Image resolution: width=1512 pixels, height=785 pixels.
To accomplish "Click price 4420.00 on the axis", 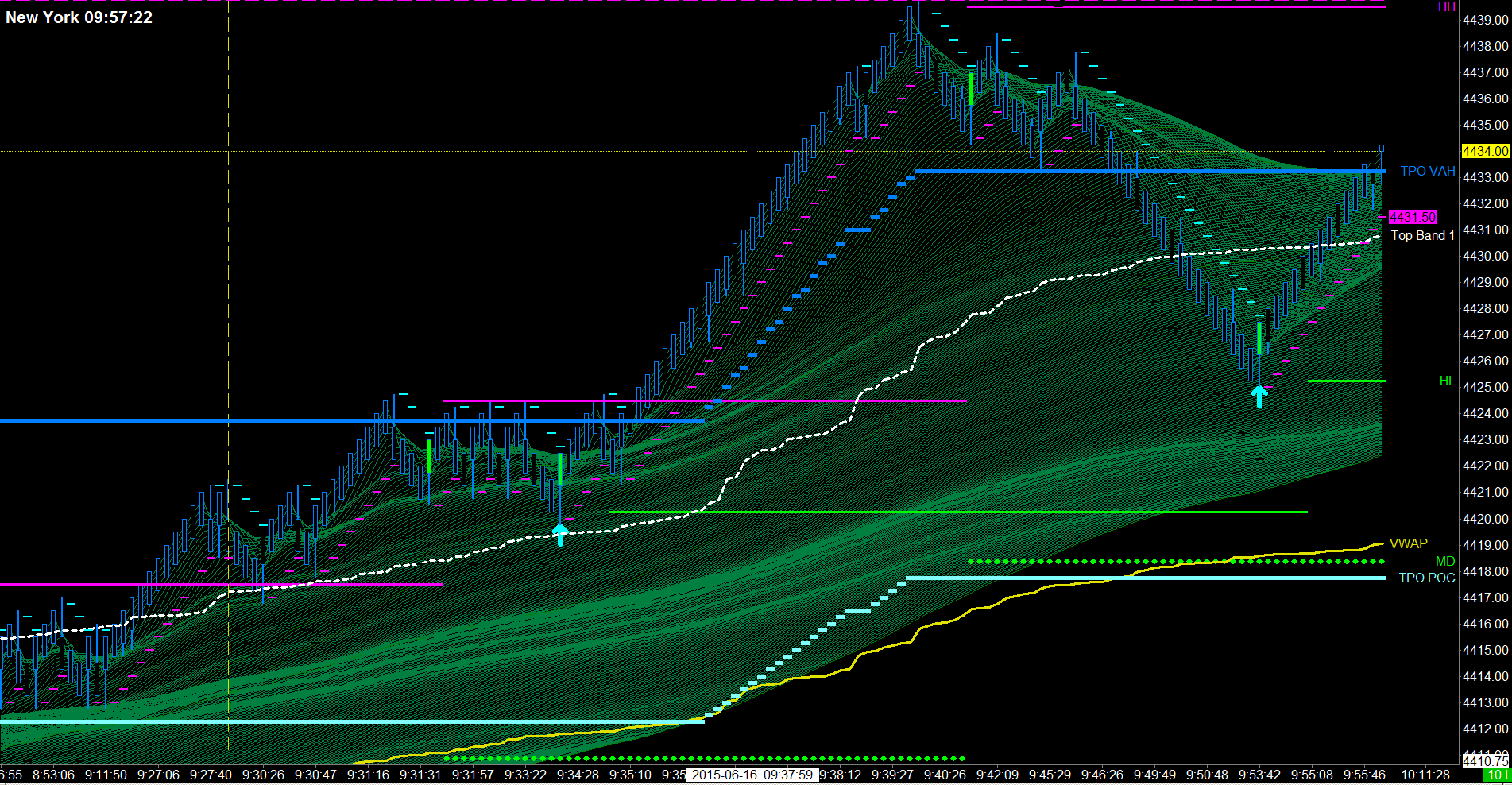I will tap(1485, 519).
